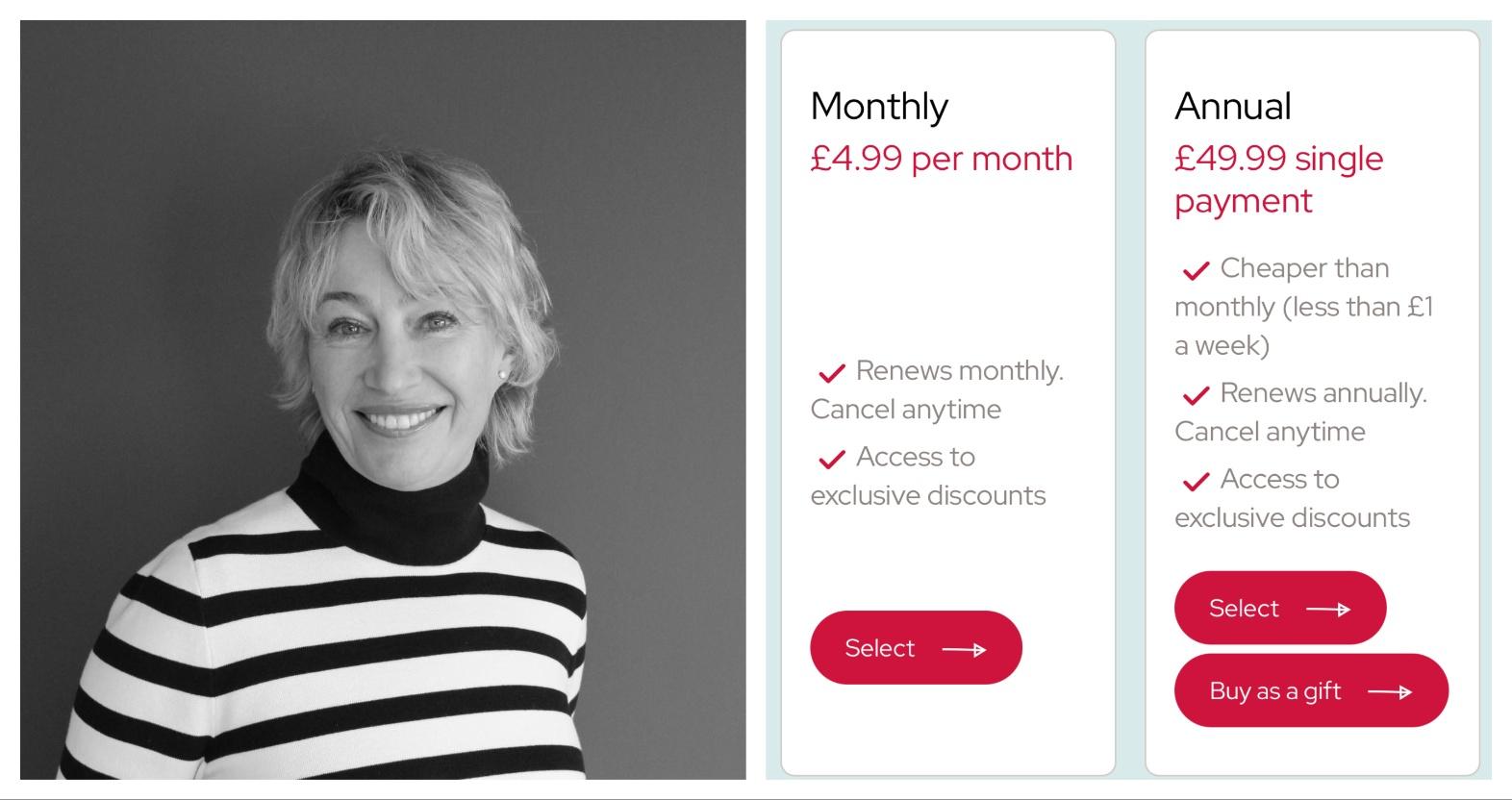This screenshot has width=1512, height=800.
Task: Click the checkmark beside Cheaper than monthly
Action: point(1196,270)
